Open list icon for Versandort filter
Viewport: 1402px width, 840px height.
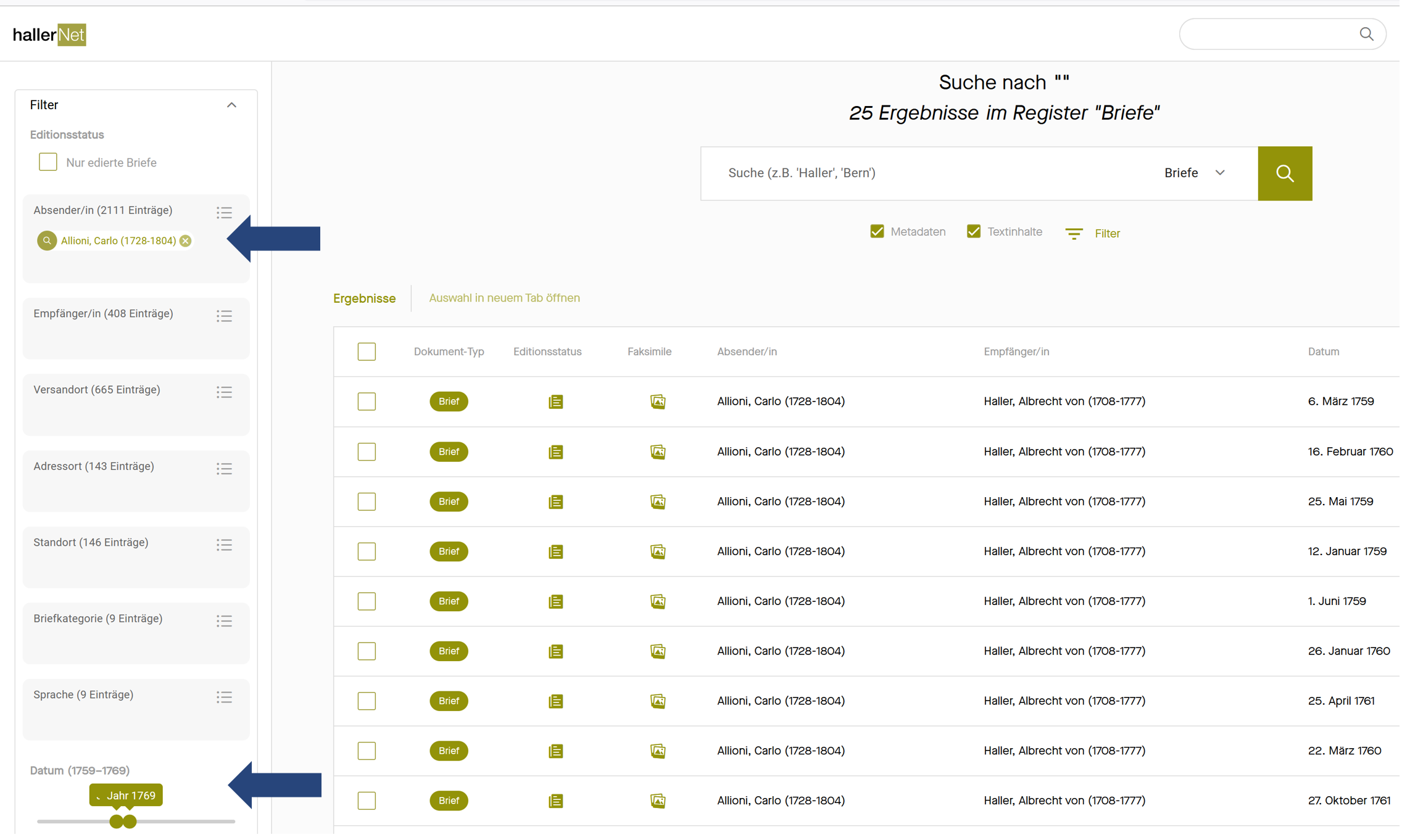[x=224, y=392]
